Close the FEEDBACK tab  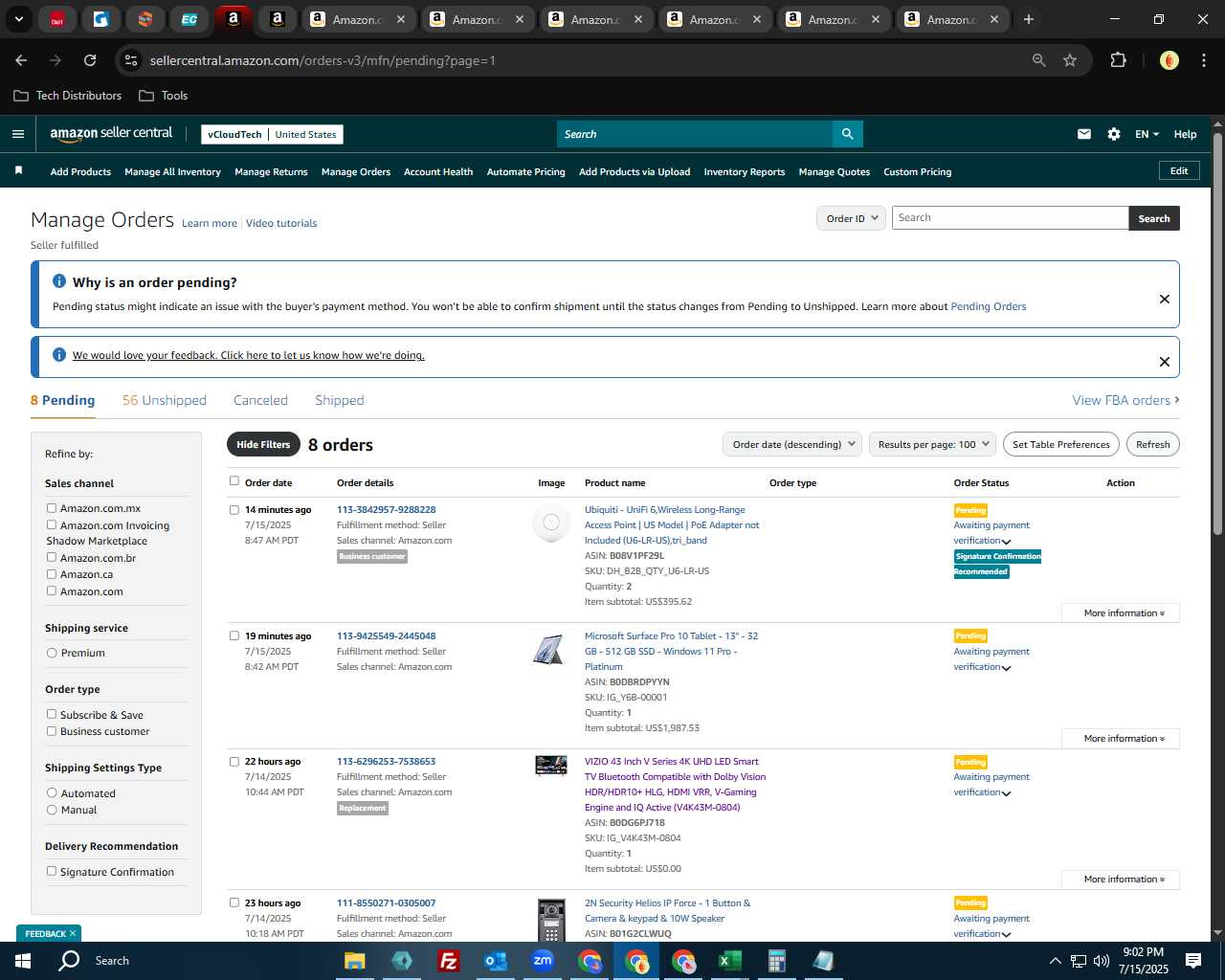tap(72, 933)
